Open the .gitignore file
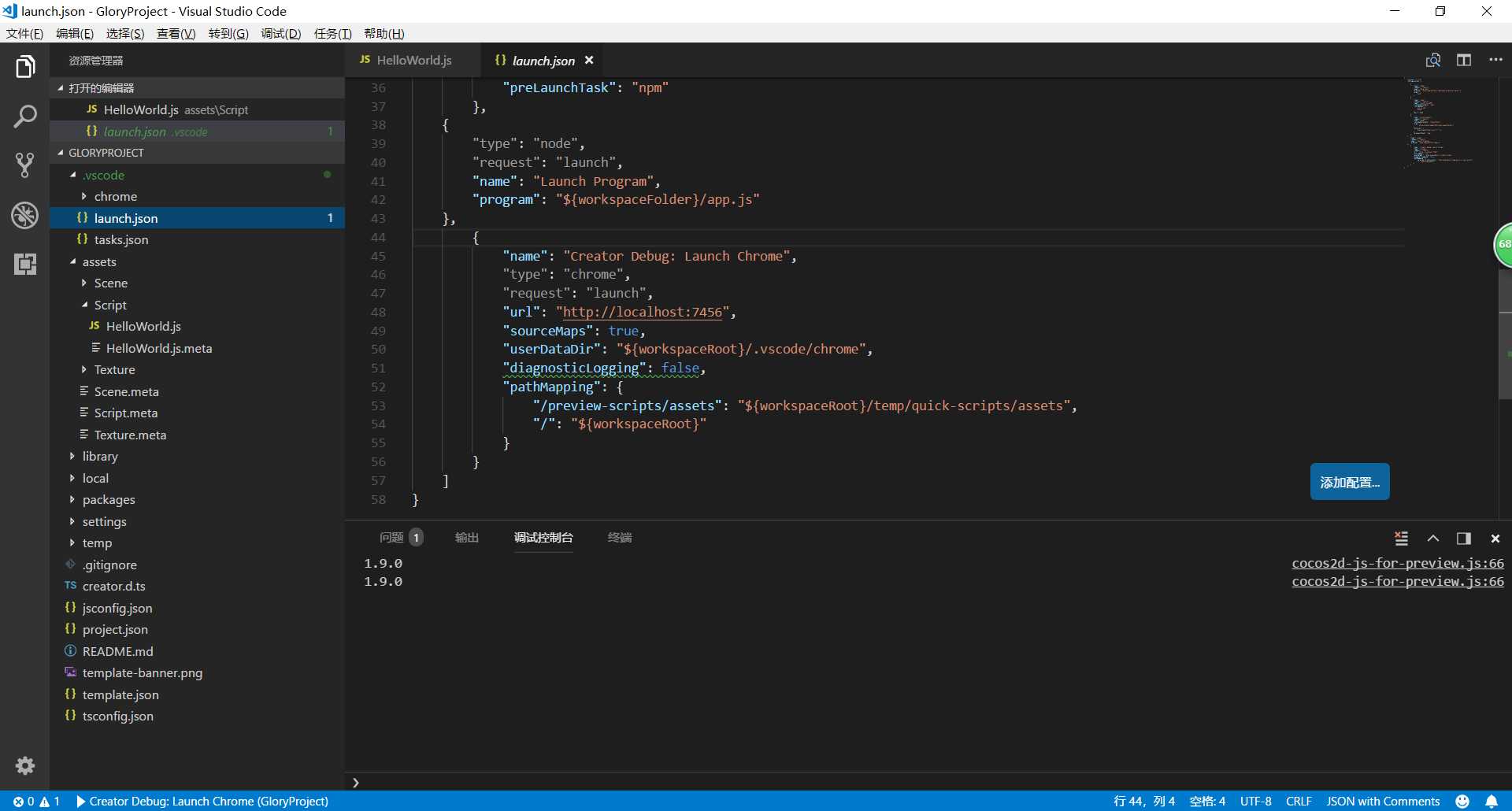The image size is (1512, 811). [197, 565]
